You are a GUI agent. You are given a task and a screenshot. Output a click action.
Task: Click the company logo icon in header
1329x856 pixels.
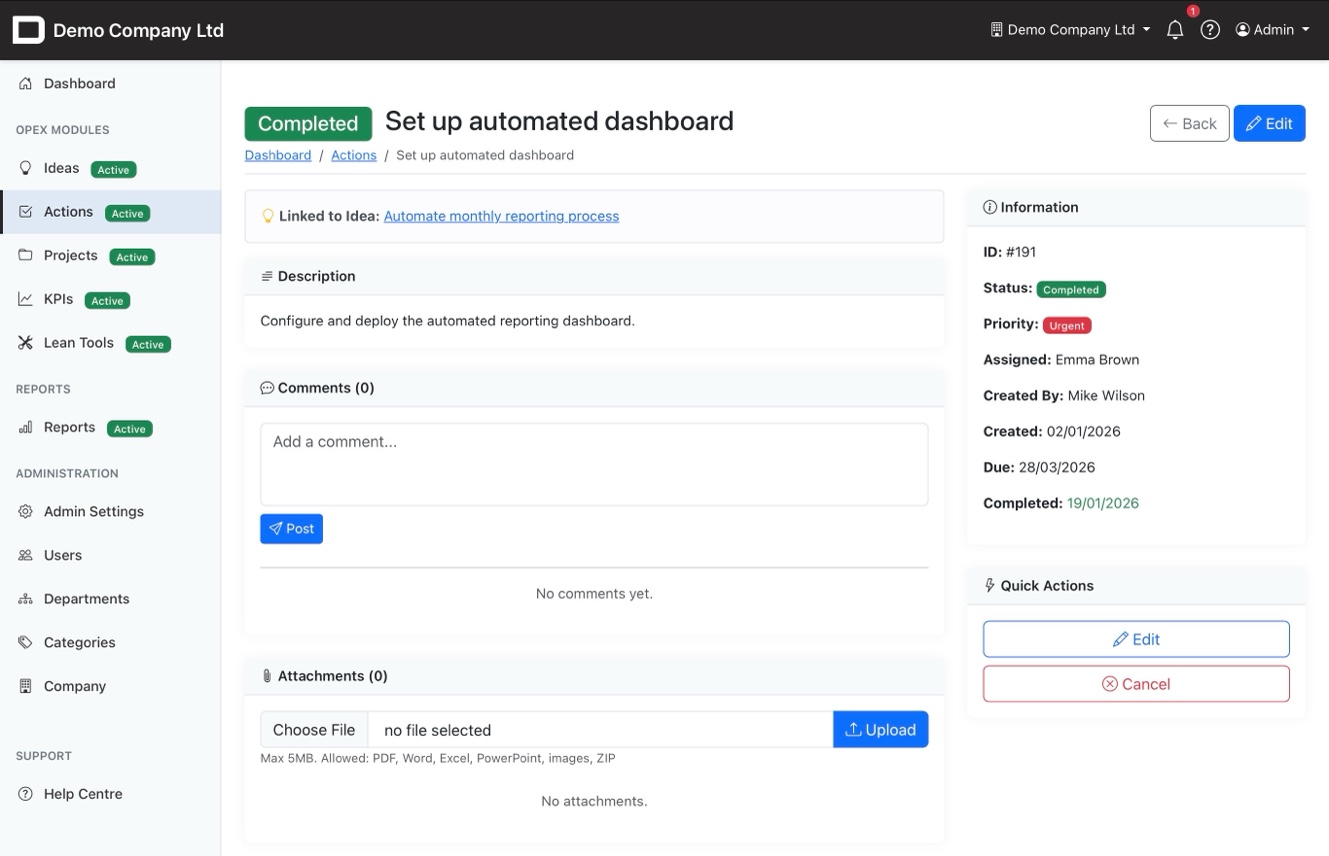point(28,30)
